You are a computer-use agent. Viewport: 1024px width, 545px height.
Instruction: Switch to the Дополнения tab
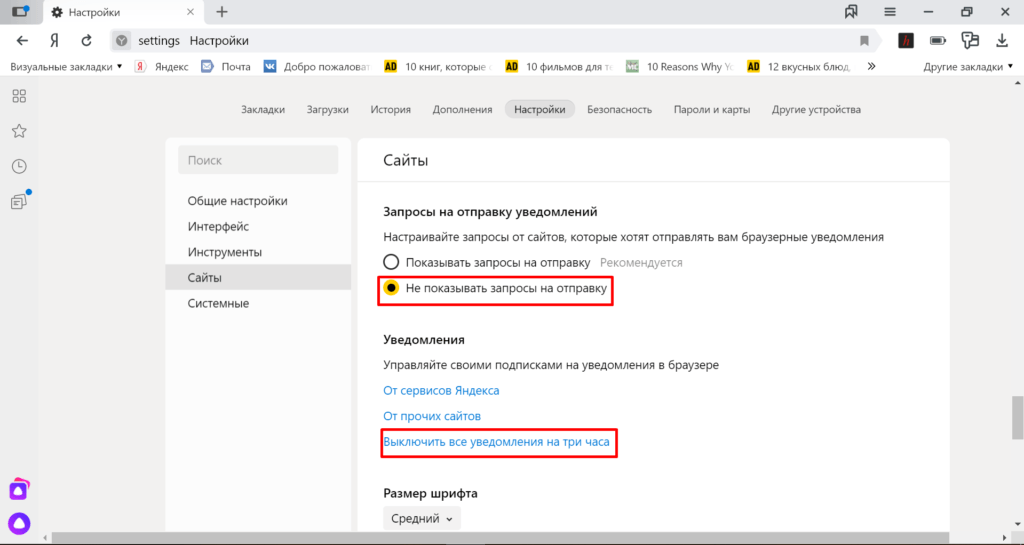click(462, 110)
